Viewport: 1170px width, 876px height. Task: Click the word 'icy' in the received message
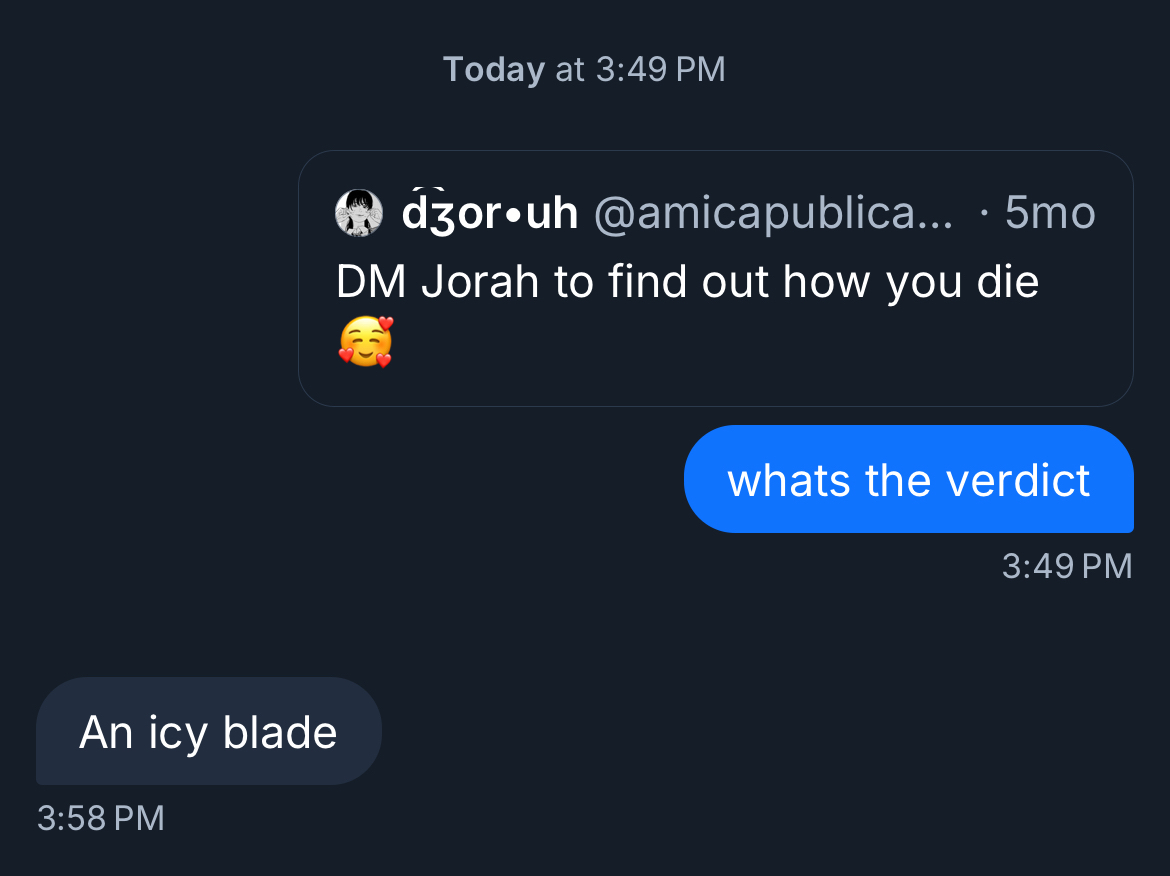coord(179,733)
